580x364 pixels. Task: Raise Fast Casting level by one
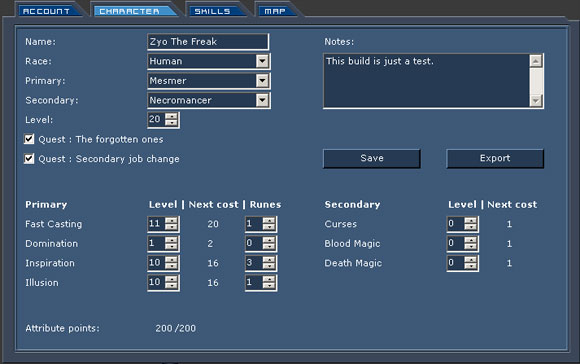pos(171,220)
